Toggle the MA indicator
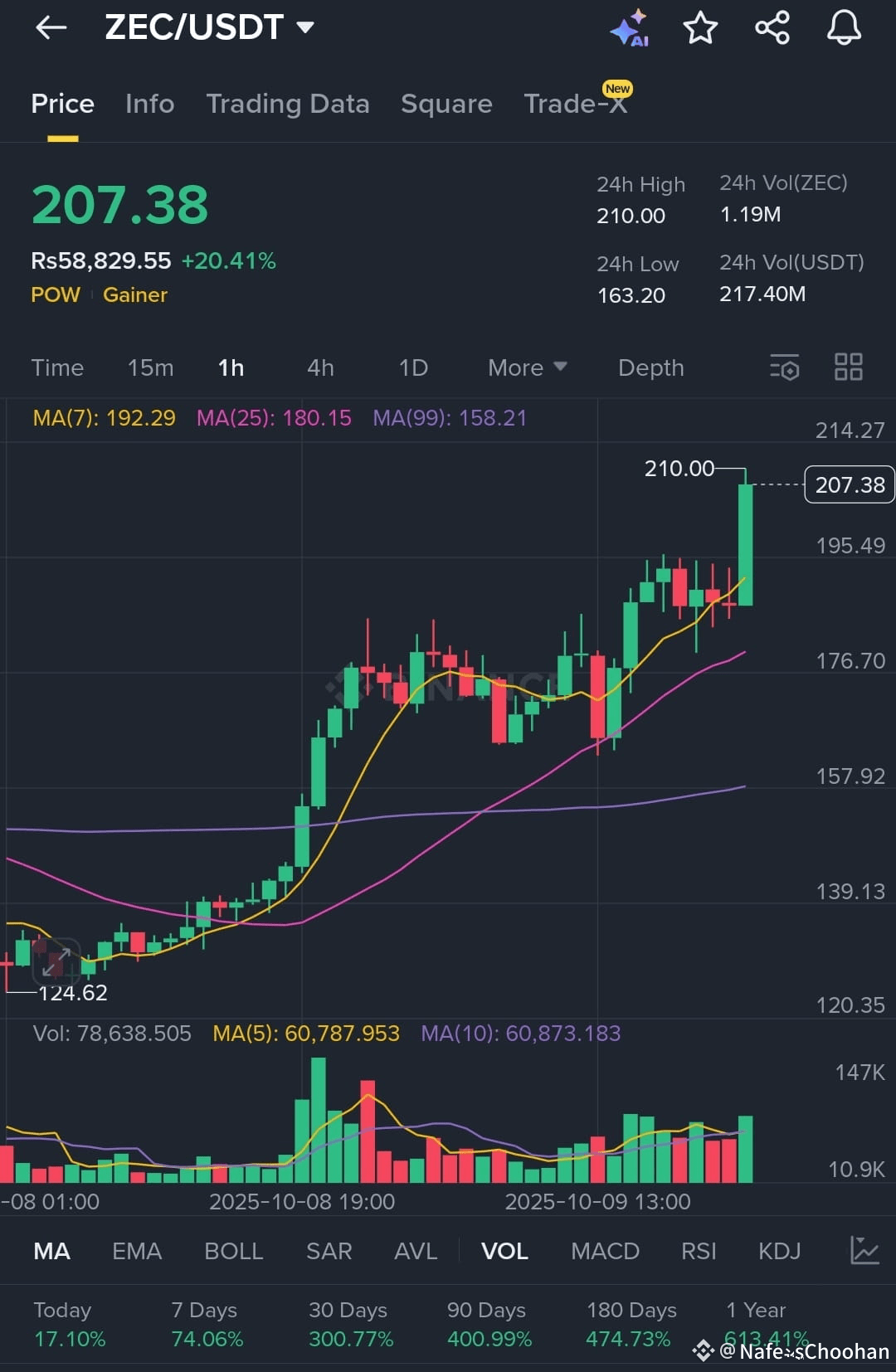This screenshot has height=1372, width=896. point(51,1251)
